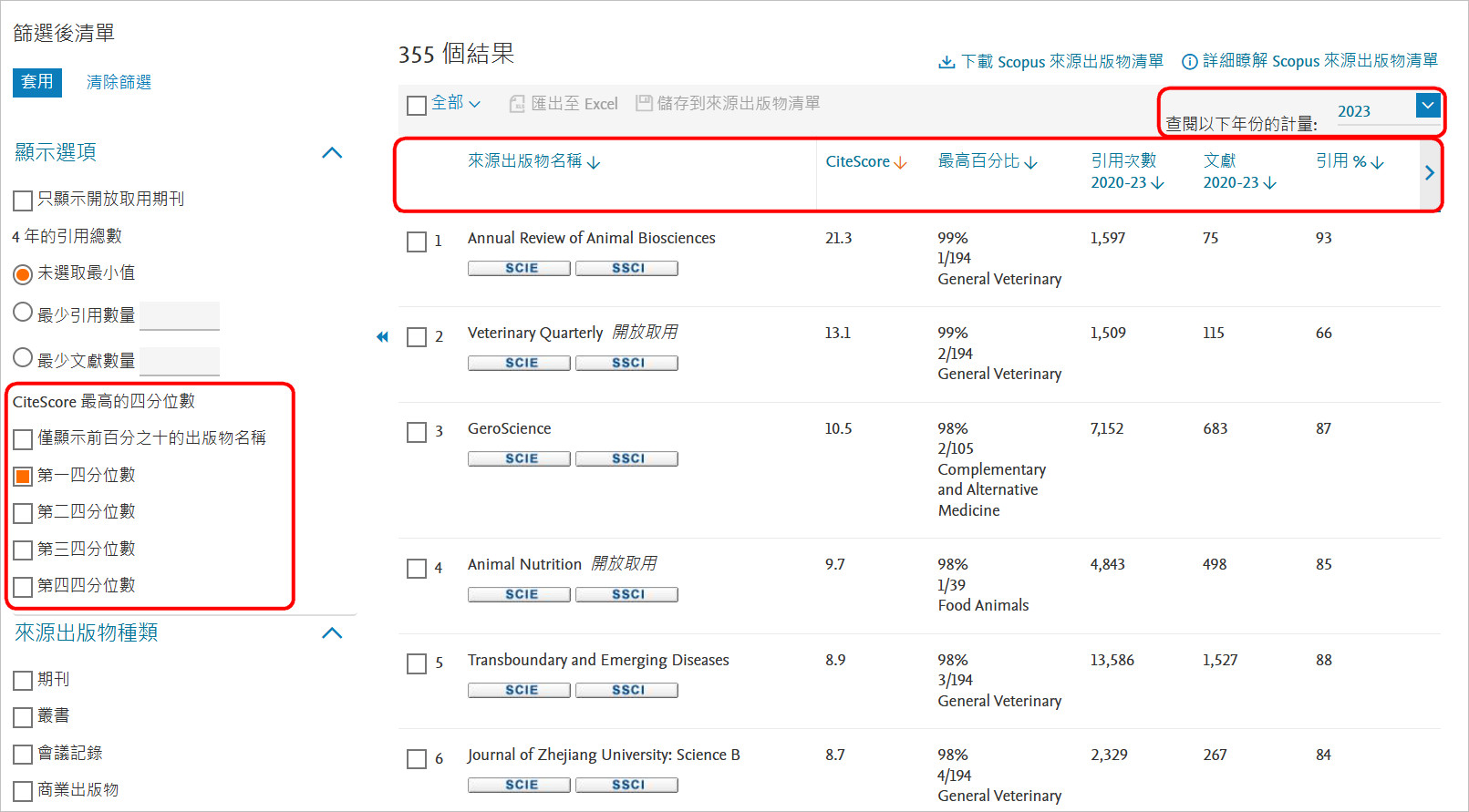The image size is (1469, 812).
Task: Click SCIE badge of Annual Review of Animal Biosciences
Action: point(519,268)
